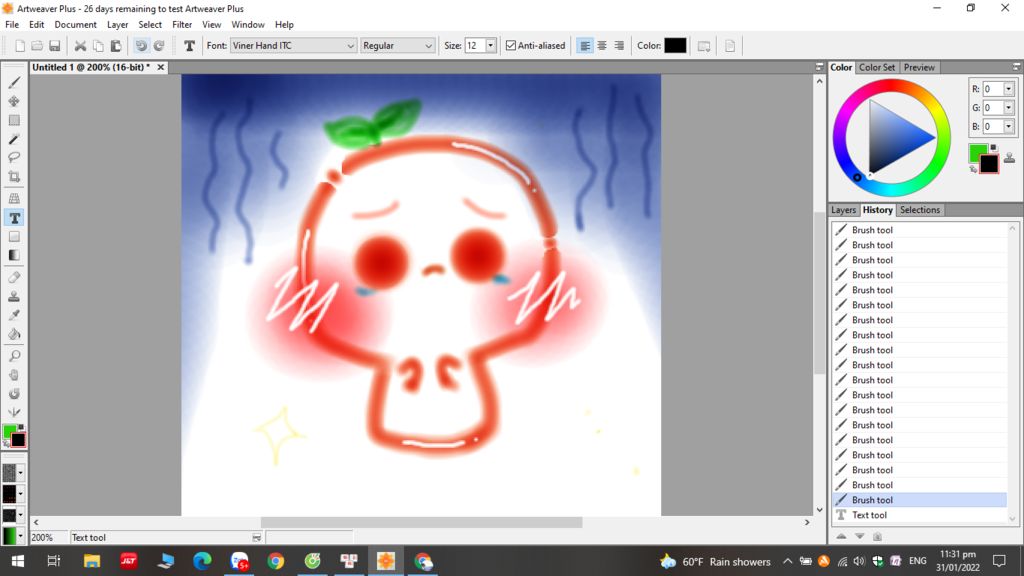Open the B value dropdown arrow

pos(1008,127)
